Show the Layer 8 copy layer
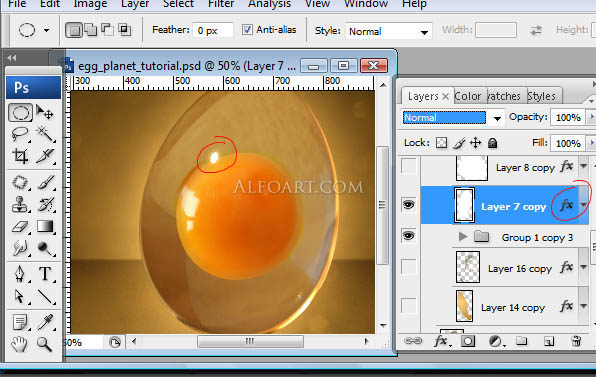The height and width of the screenshot is (377, 596). [x=409, y=166]
